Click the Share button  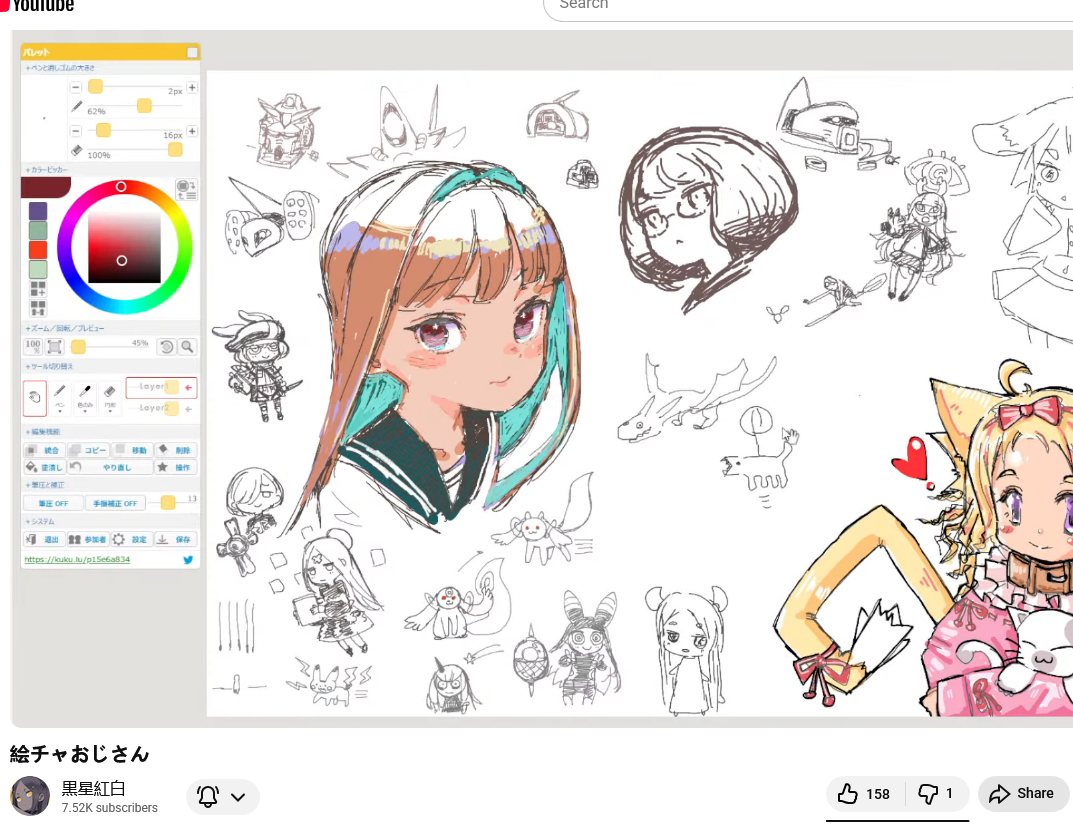[x=1023, y=794]
